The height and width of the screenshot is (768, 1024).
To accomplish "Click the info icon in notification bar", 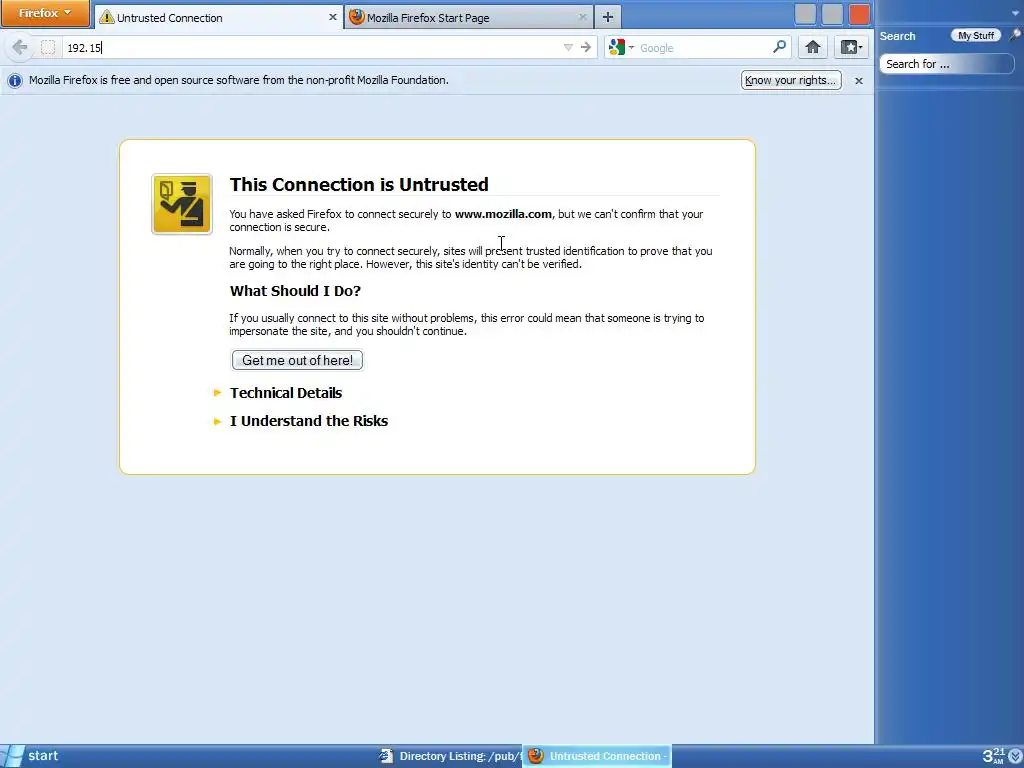I will point(14,80).
